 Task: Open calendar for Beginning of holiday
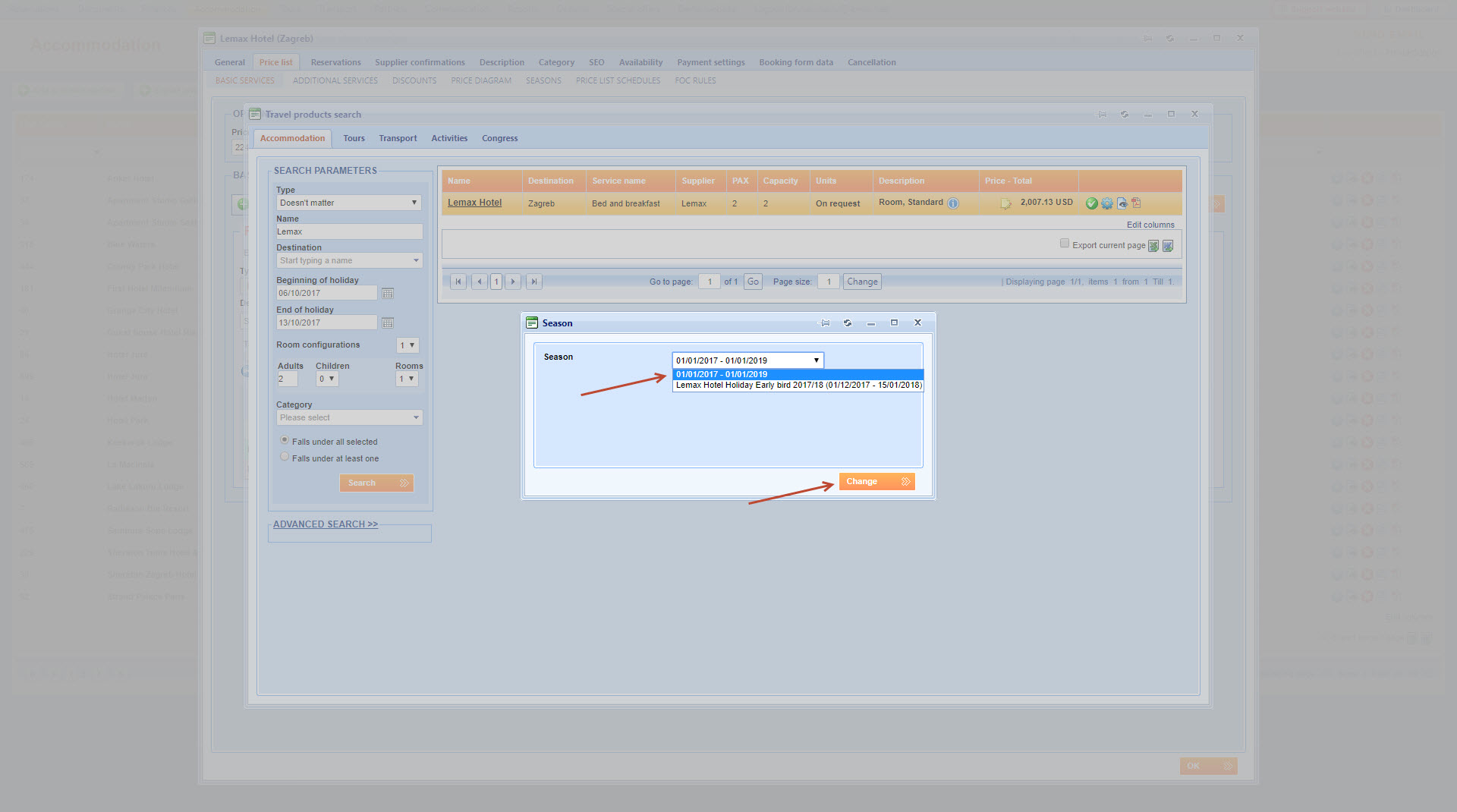click(388, 293)
